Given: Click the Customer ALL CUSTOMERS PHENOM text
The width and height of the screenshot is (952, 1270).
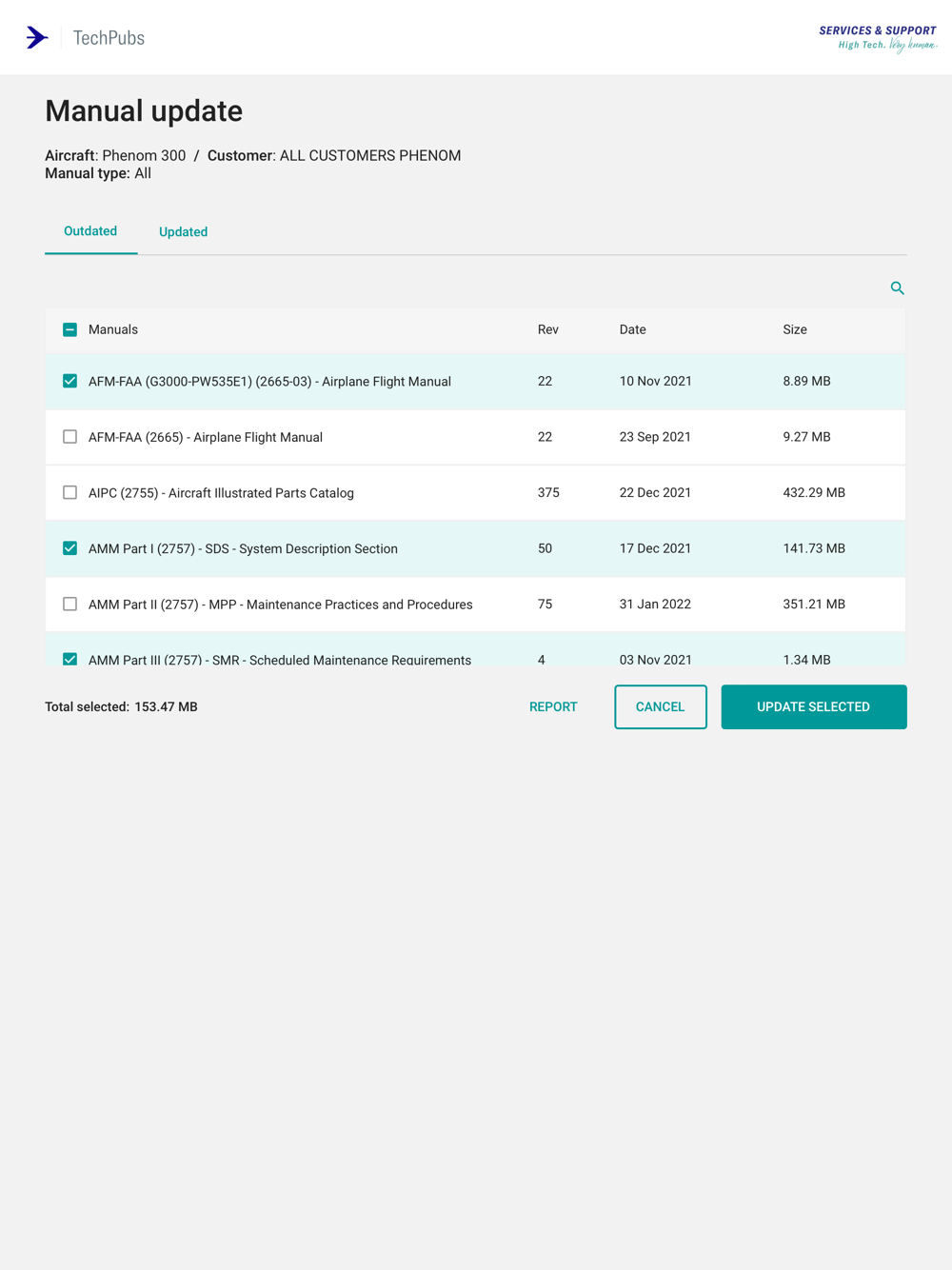Looking at the screenshot, I should pyautogui.click(x=334, y=155).
